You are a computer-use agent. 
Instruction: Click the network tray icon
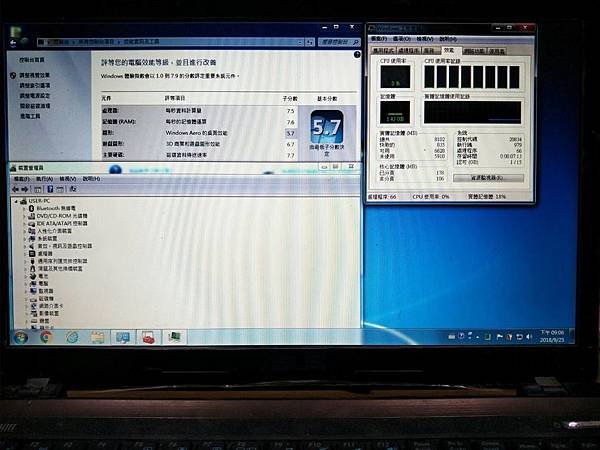[519, 337]
